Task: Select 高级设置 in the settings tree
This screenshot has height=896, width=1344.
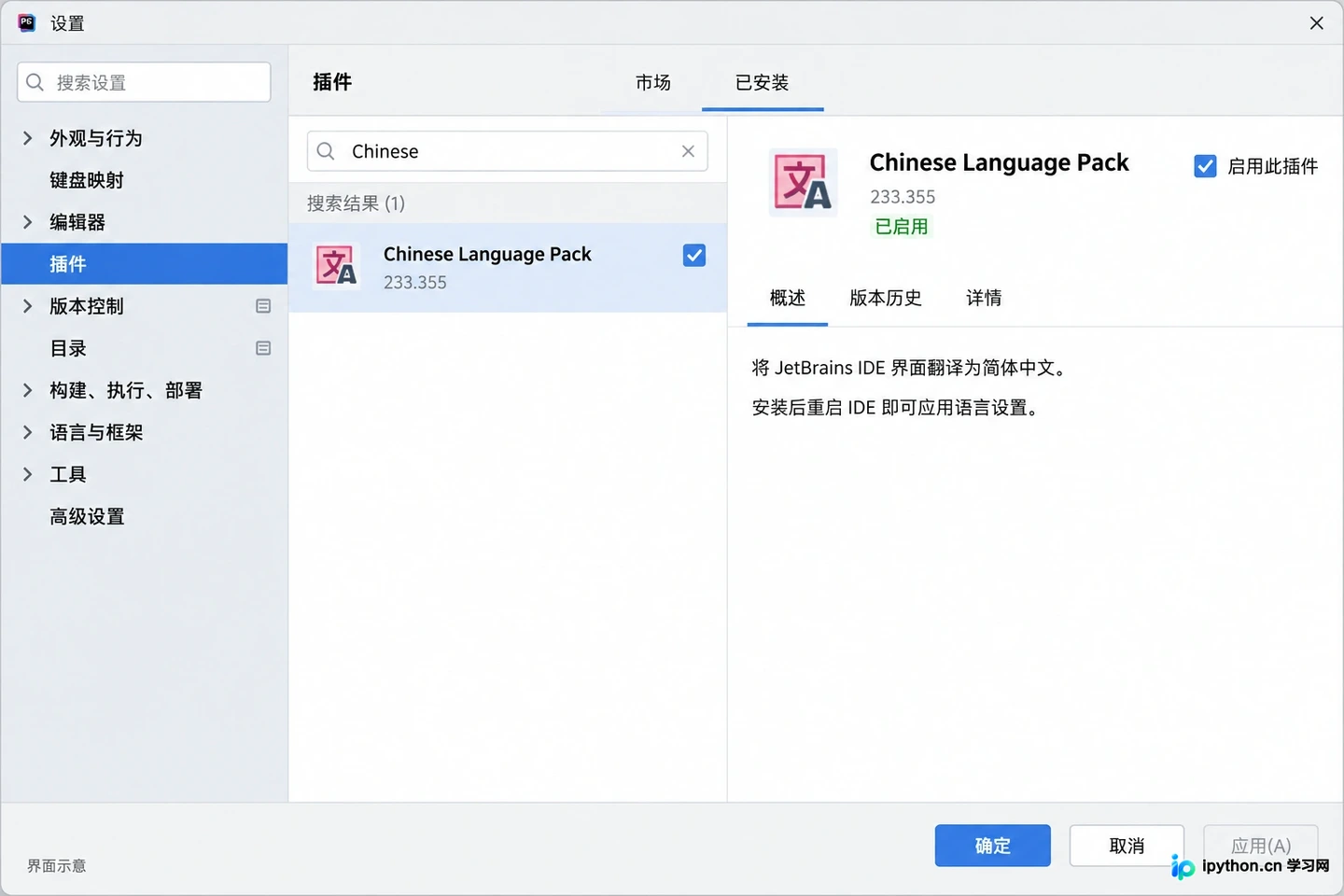Action: tap(87, 516)
